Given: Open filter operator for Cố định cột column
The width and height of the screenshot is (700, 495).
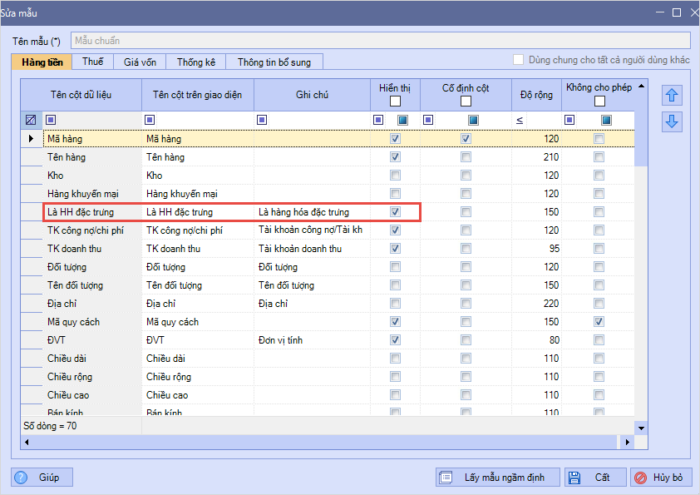Looking at the screenshot, I should pyautogui.click(x=428, y=120).
